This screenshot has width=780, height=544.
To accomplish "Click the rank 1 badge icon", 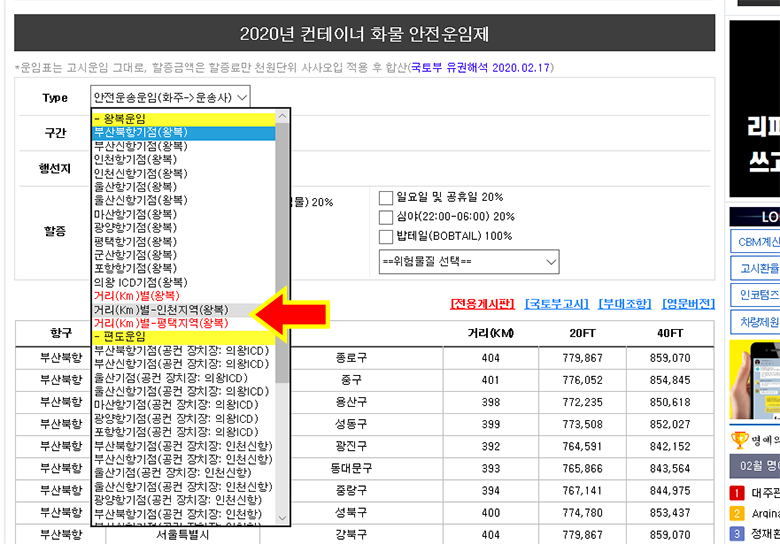I will (x=737, y=493).
